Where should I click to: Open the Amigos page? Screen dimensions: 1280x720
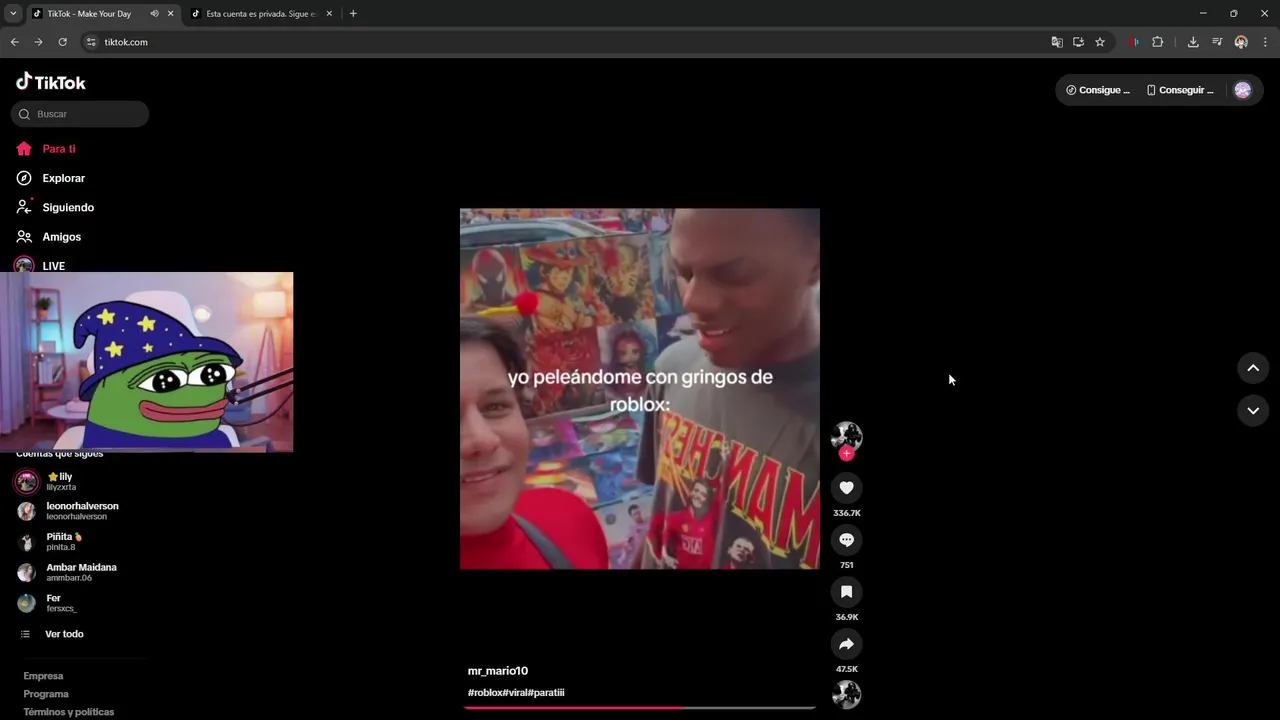click(48, 237)
